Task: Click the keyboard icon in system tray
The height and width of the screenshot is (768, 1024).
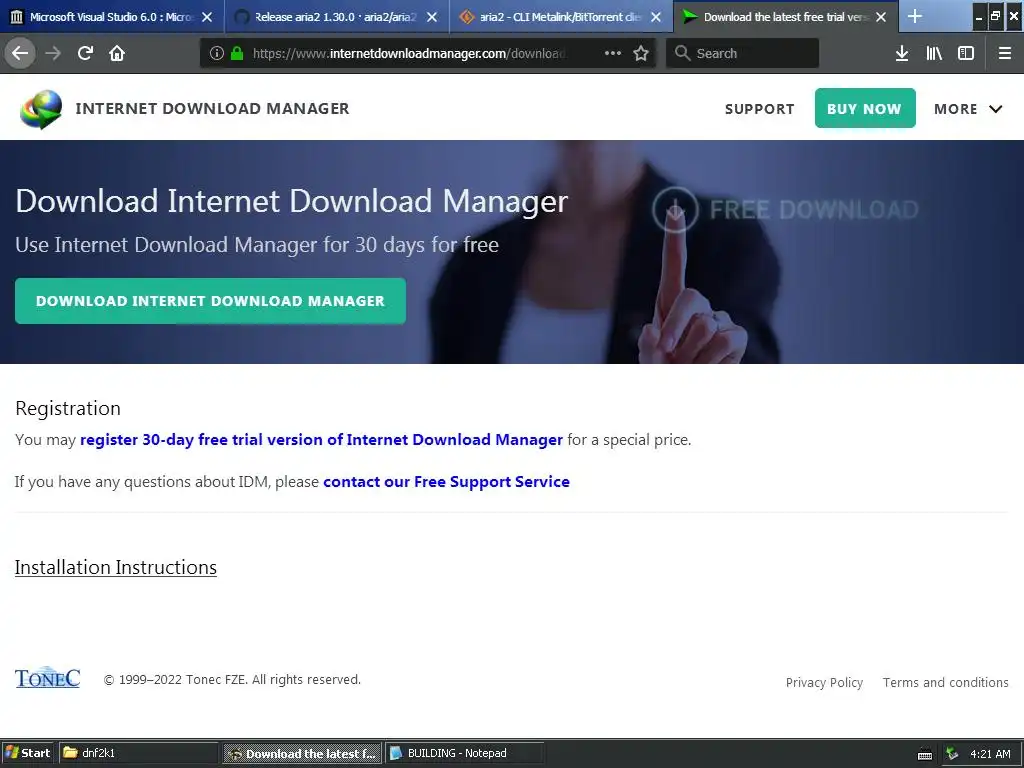Action: [x=925, y=754]
